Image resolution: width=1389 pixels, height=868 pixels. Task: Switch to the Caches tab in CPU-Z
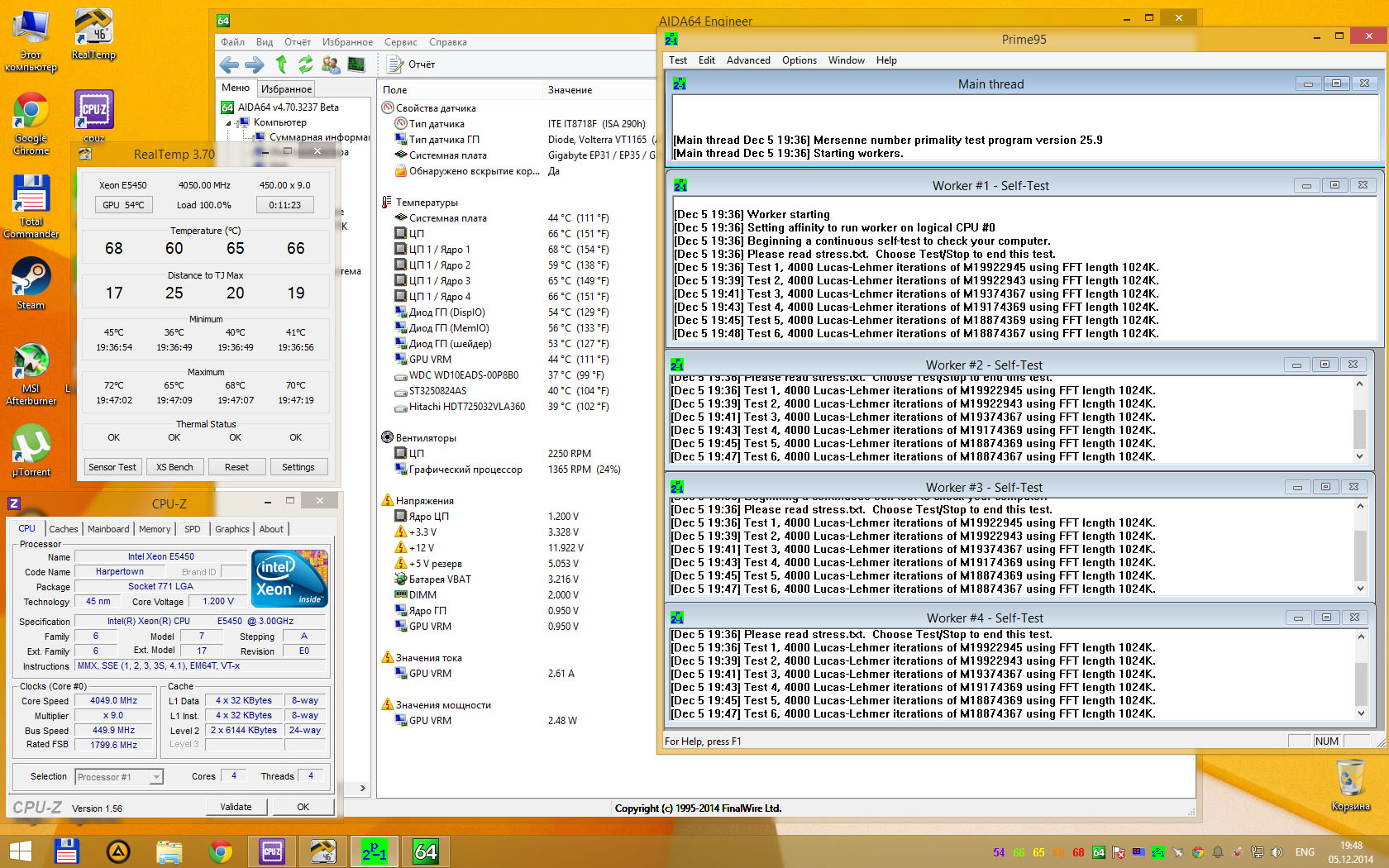pos(64,529)
